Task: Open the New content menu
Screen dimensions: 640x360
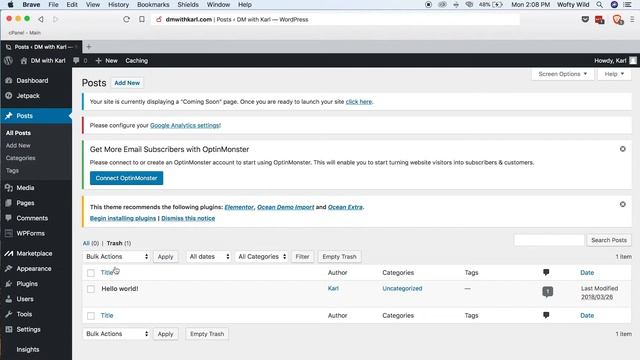Action: point(107,60)
